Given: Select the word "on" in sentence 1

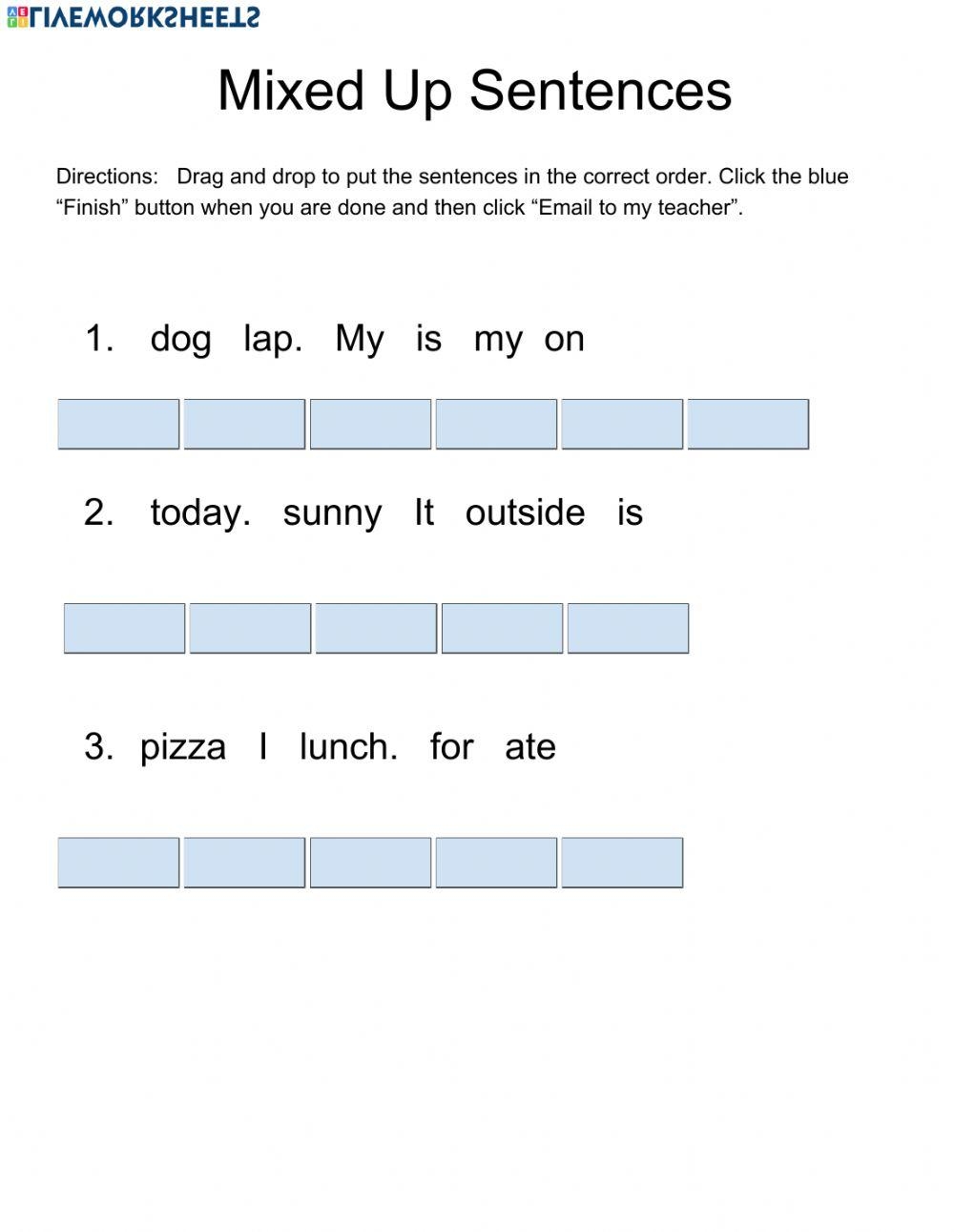Looking at the screenshot, I should point(564,339).
